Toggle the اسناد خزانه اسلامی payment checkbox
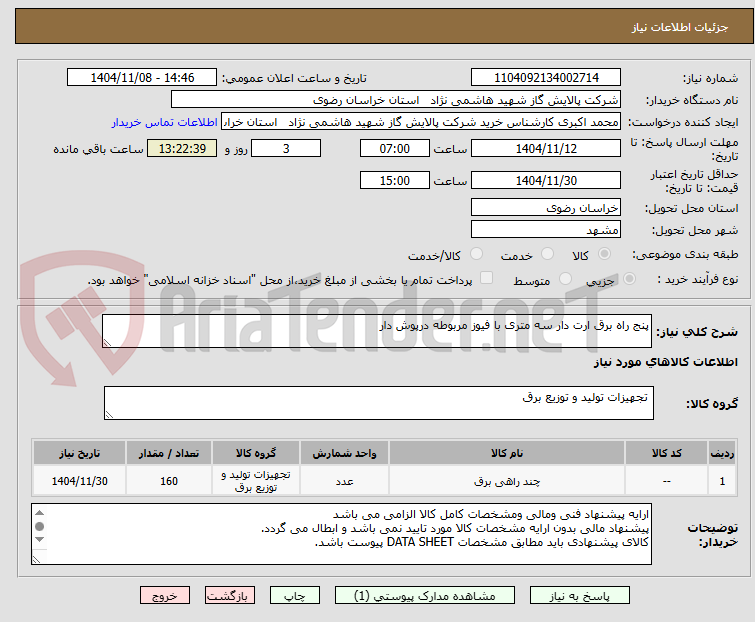755x622 pixels. [486, 278]
